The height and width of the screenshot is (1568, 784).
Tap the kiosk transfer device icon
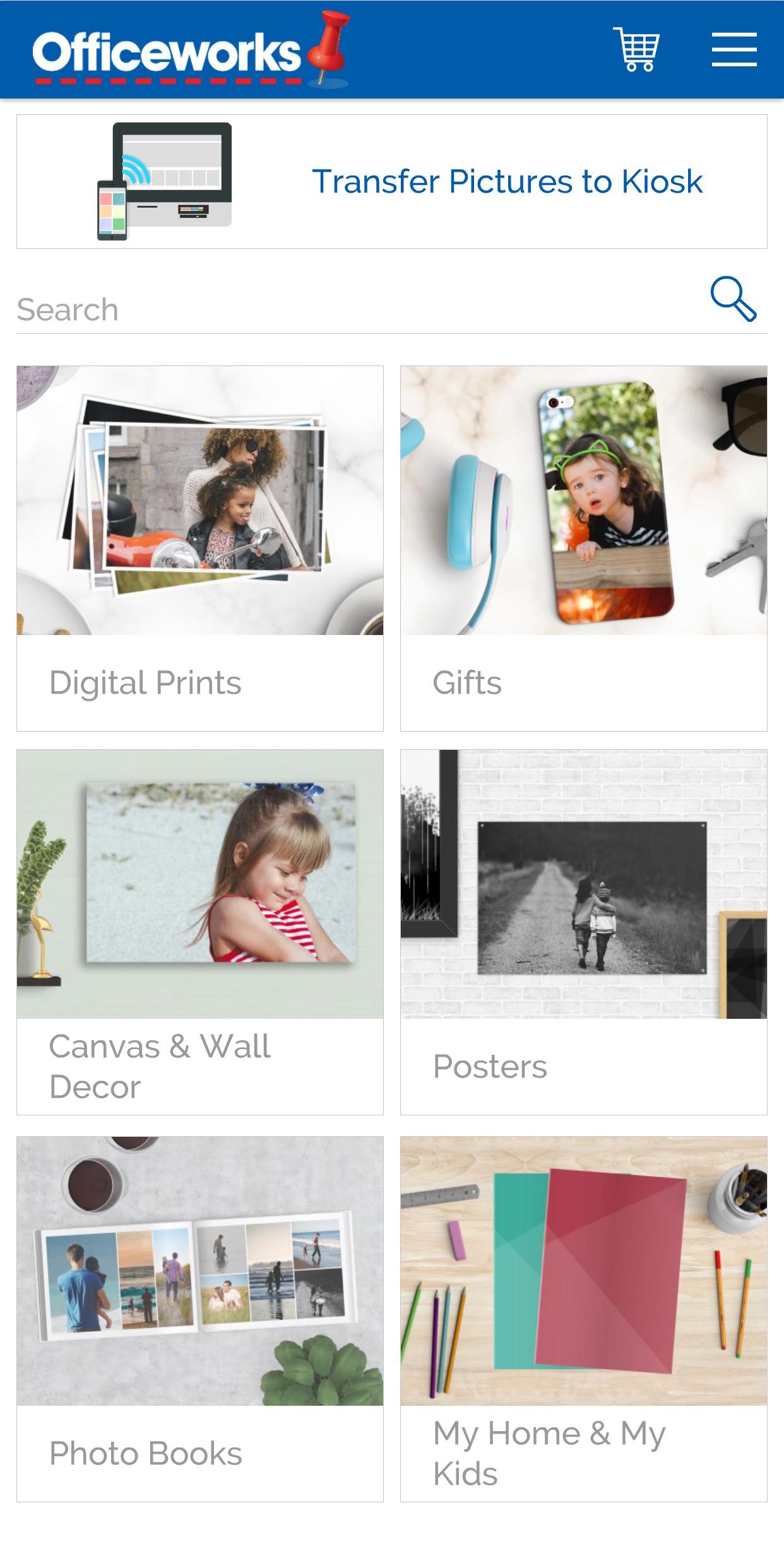(x=164, y=181)
